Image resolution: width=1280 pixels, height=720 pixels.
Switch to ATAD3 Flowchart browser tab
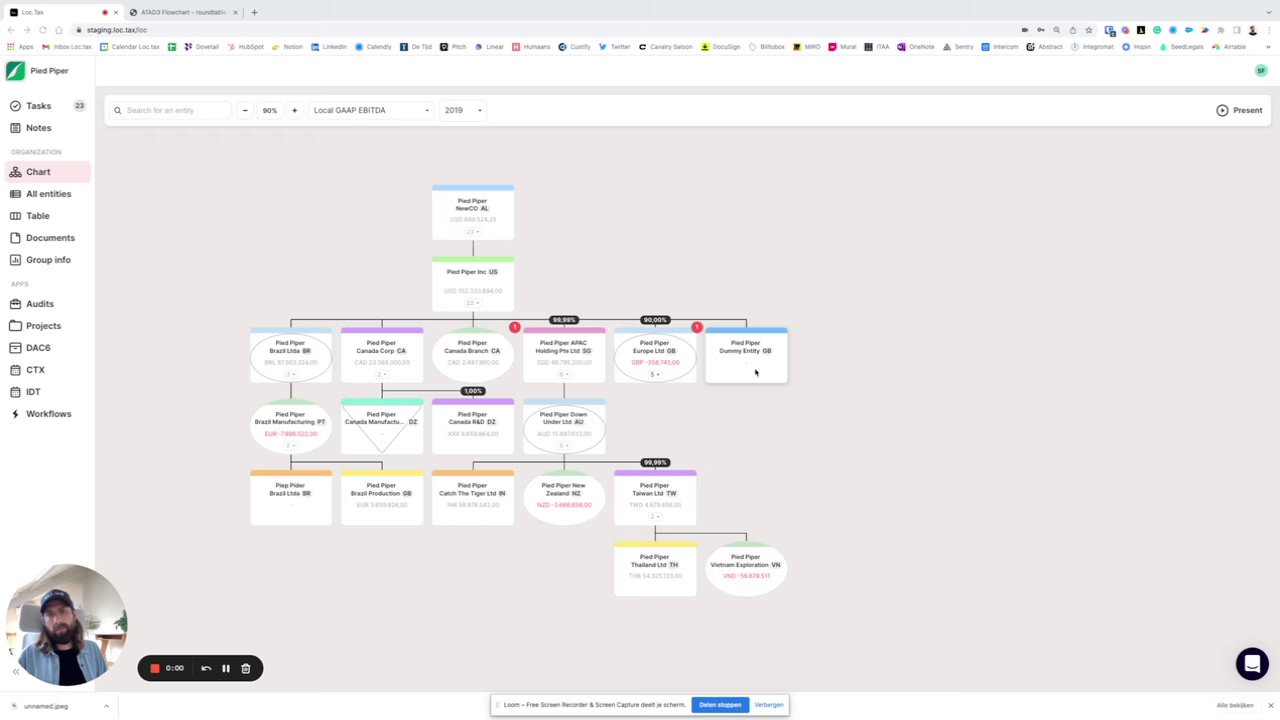click(x=183, y=12)
